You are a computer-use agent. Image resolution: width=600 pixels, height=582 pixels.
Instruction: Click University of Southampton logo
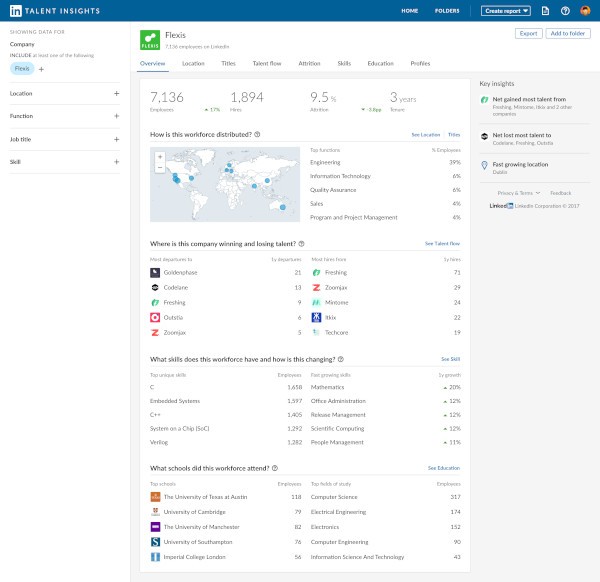[155, 542]
